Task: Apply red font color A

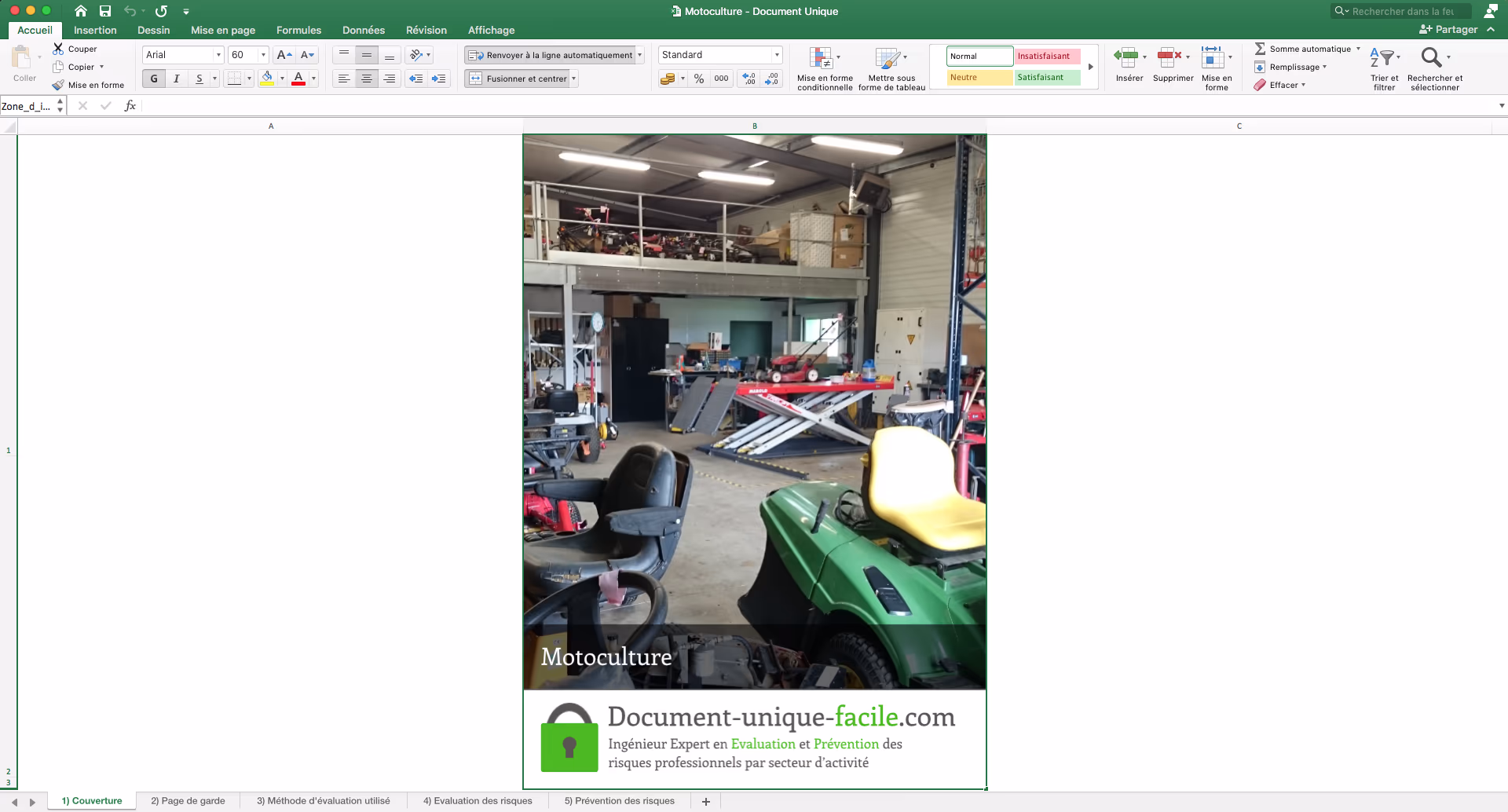Action: 298,79
